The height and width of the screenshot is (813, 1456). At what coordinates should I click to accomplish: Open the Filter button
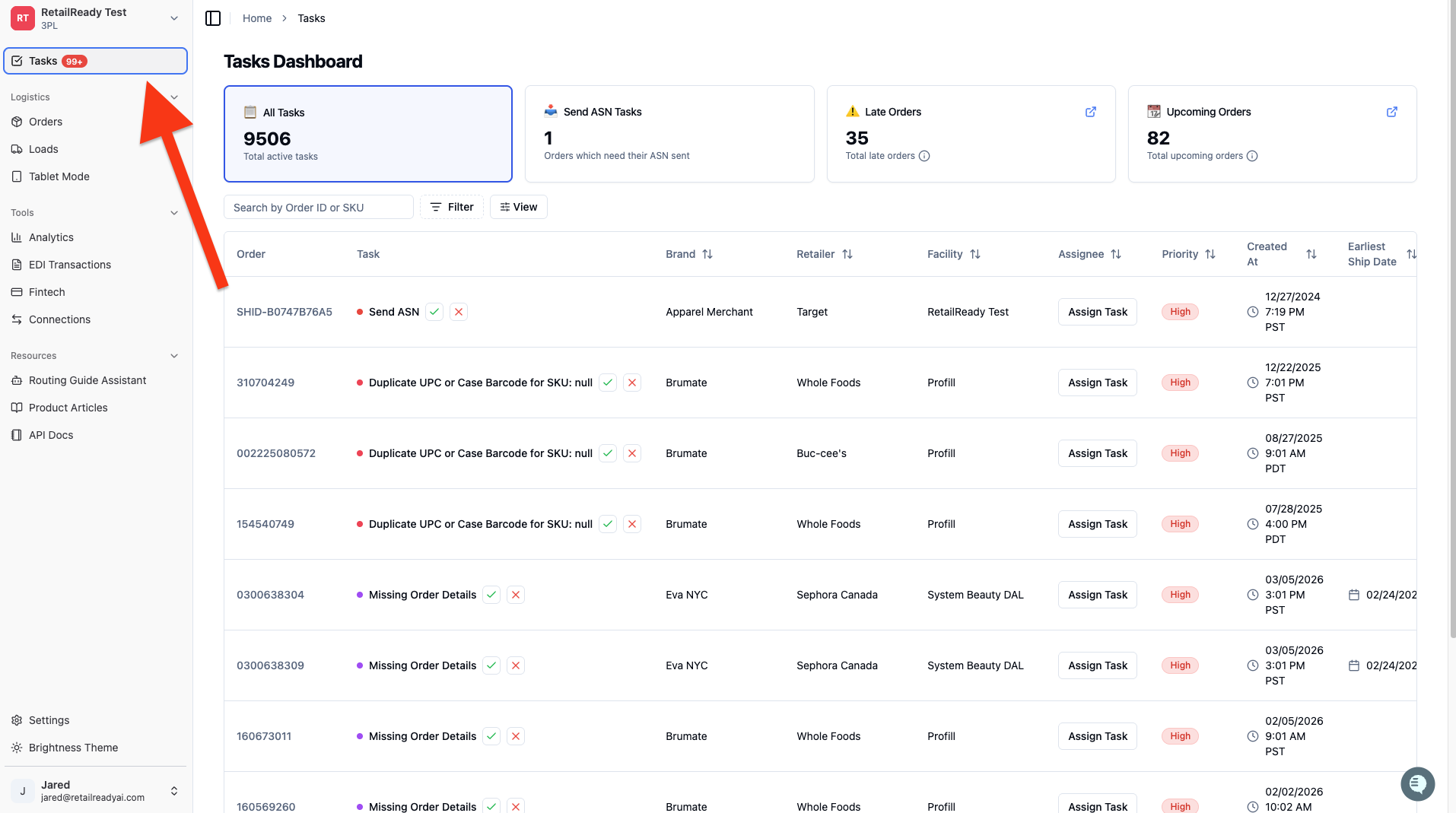pos(452,207)
